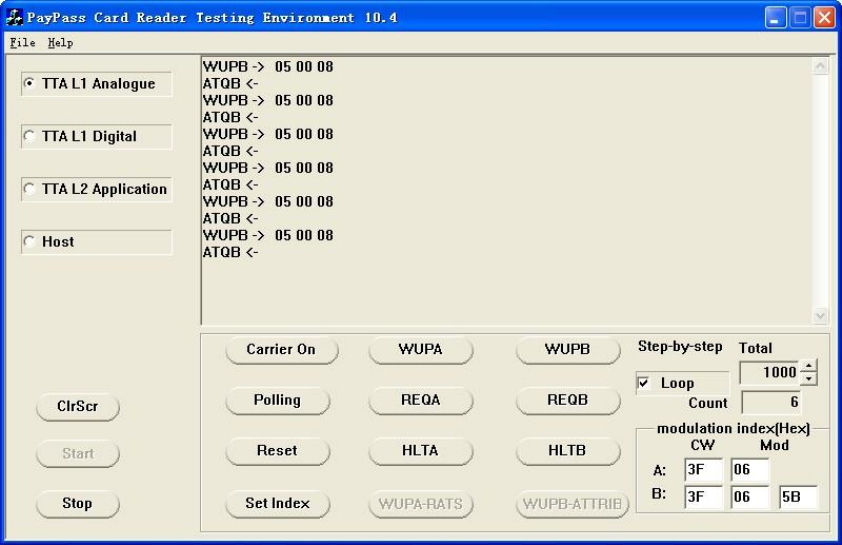Increase Total with spinner up arrow
The width and height of the screenshot is (842, 545).
point(809,366)
